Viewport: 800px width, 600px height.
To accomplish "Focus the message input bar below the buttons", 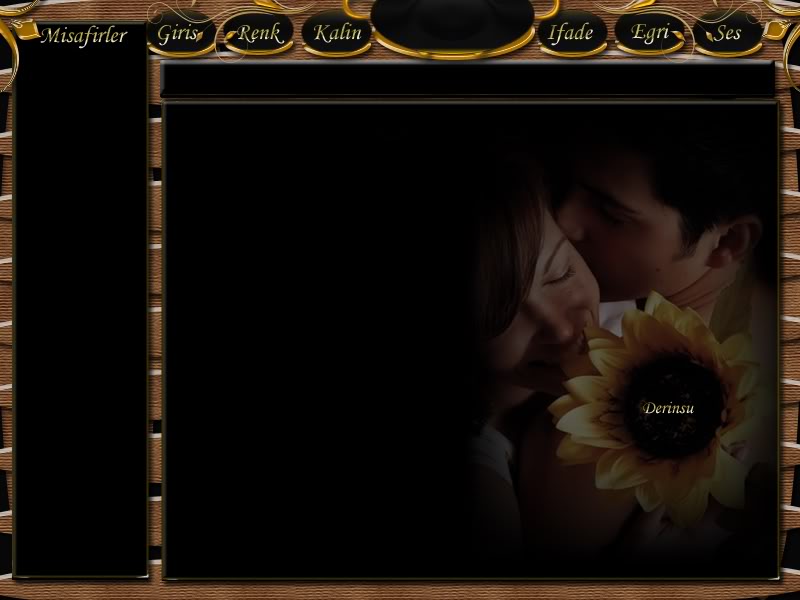I will [x=467, y=79].
